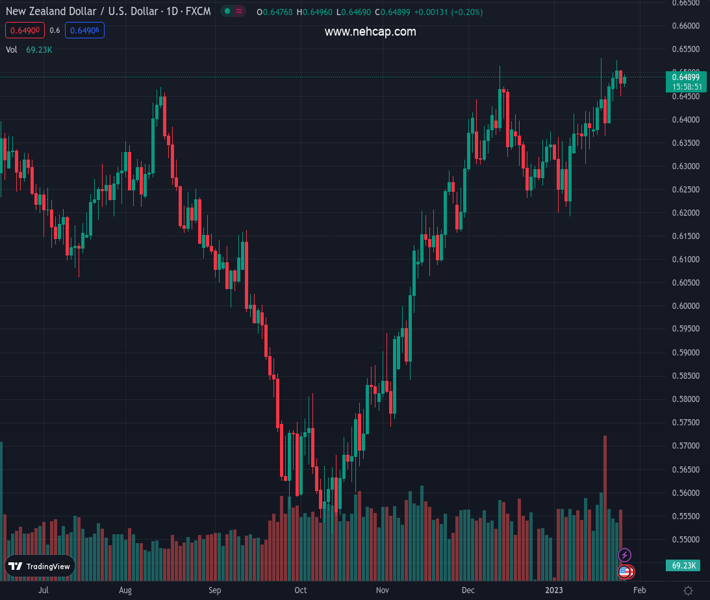
Task: Click the tallest red volume bar in January
Action: 605,508
